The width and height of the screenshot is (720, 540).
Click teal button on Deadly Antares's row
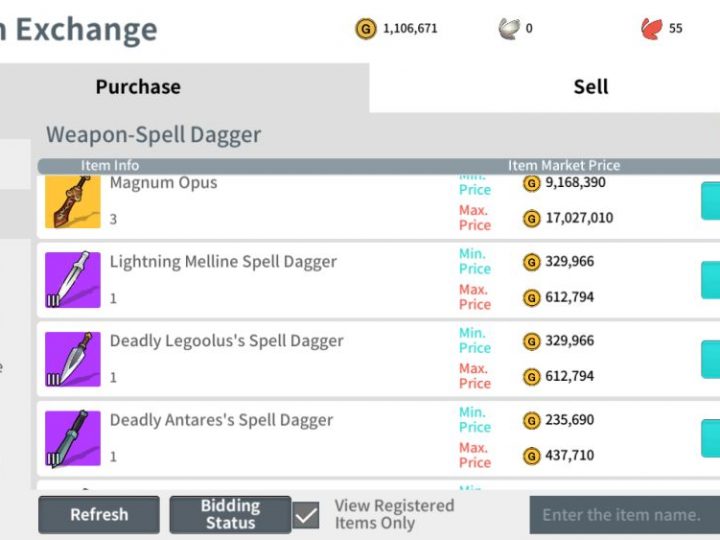pyautogui.click(x=711, y=438)
